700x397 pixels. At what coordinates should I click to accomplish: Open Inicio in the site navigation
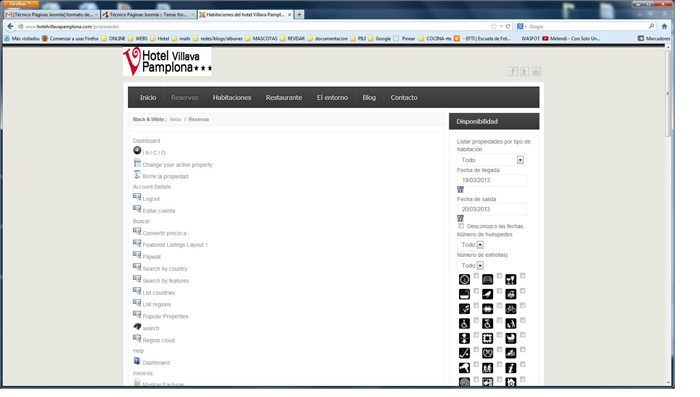click(148, 97)
